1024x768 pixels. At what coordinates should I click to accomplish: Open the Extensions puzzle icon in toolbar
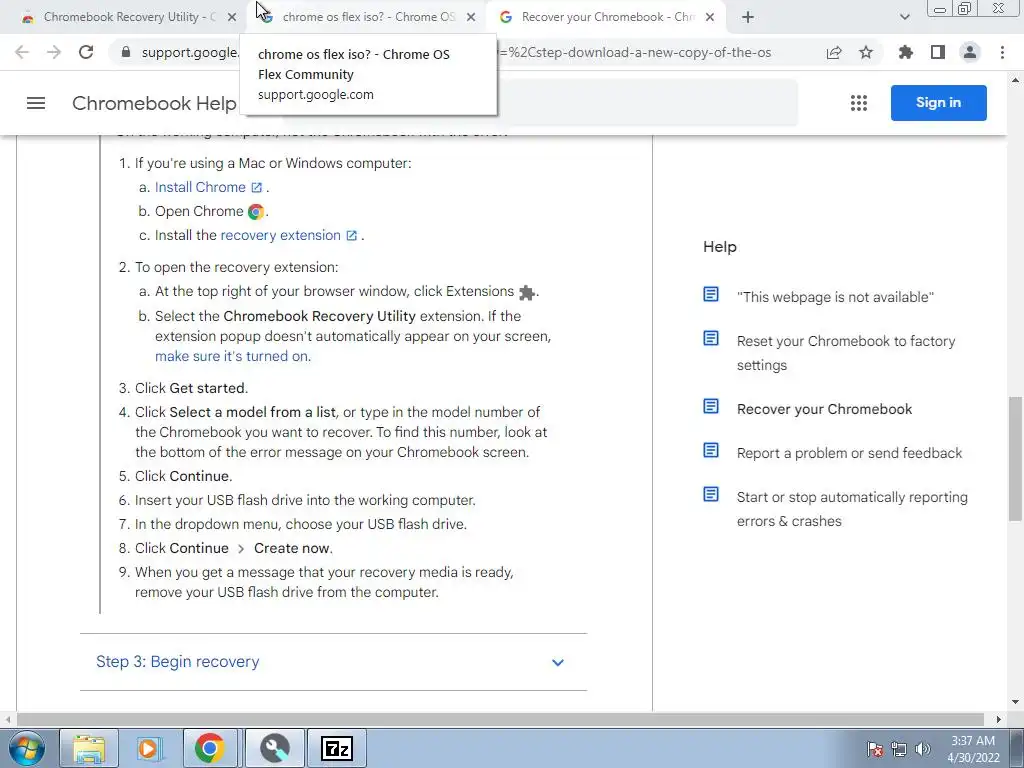905,52
